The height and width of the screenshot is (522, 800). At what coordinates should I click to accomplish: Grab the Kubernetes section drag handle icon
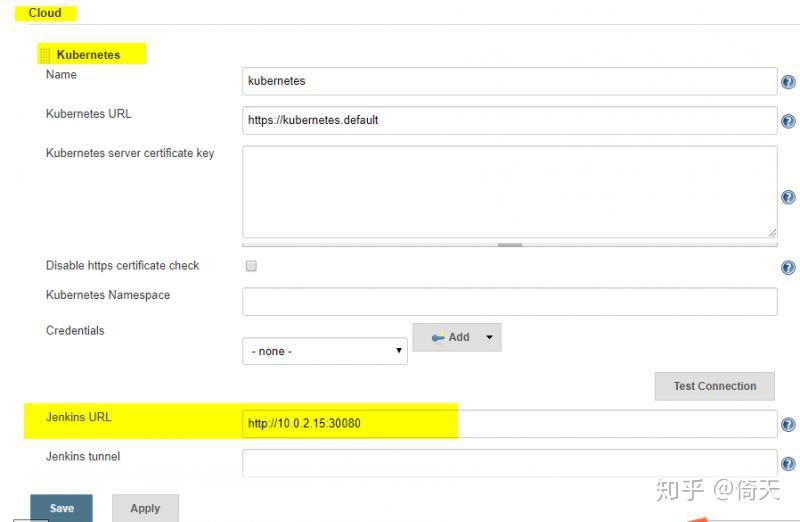[x=45, y=55]
